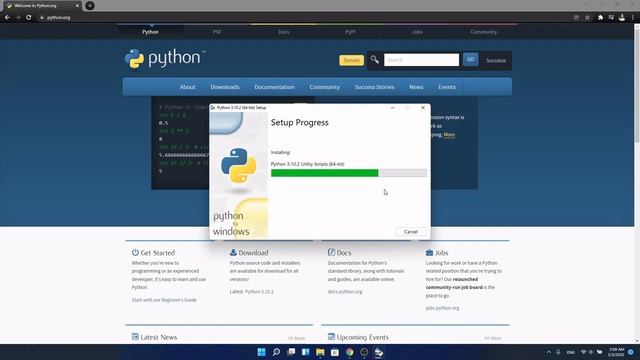Viewport: 640px width, 360px height.
Task: Click the Cancel button in Python Setup
Action: (411, 231)
